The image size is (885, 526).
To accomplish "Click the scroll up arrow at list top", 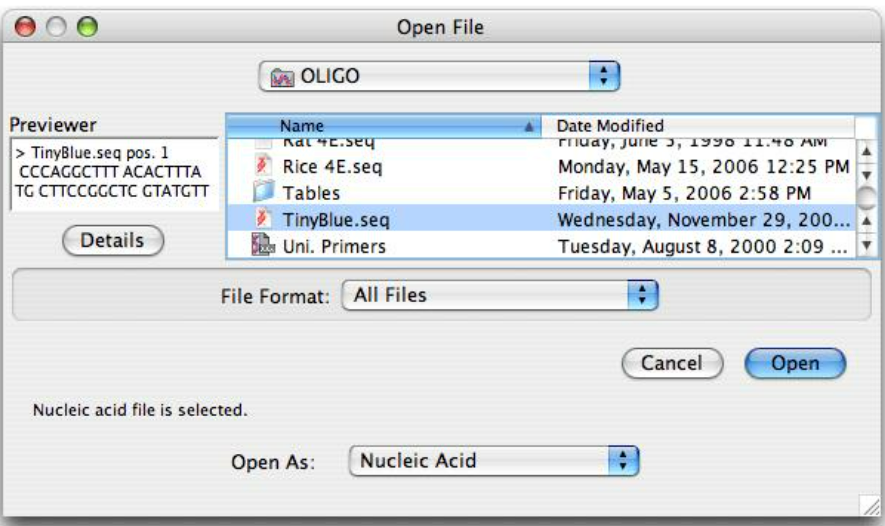I will [x=866, y=151].
